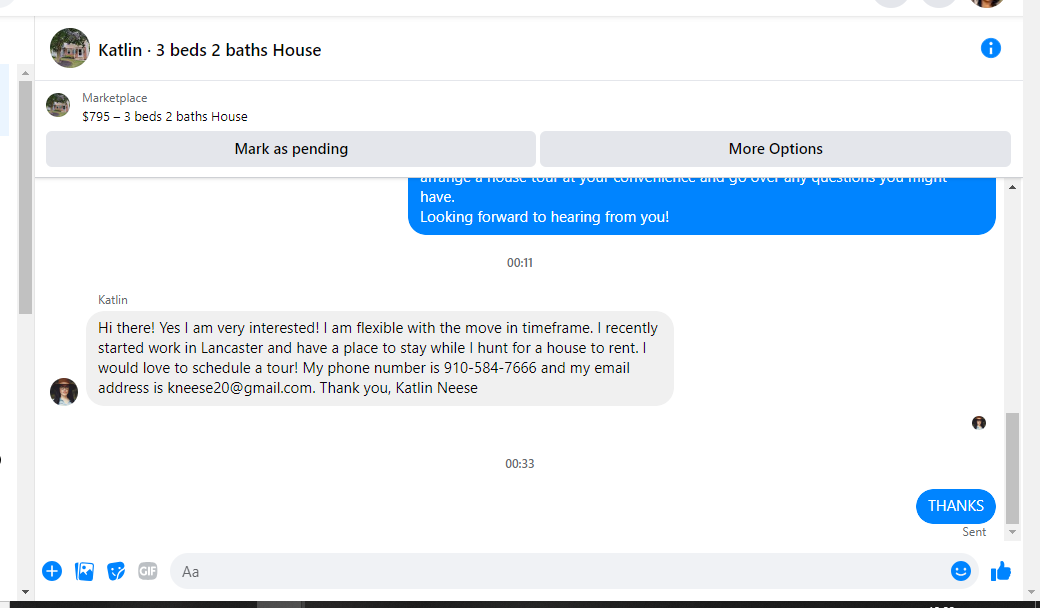This screenshot has width=1040, height=608.
Task: Click the chat scrollbar up arrow
Action: click(1012, 188)
